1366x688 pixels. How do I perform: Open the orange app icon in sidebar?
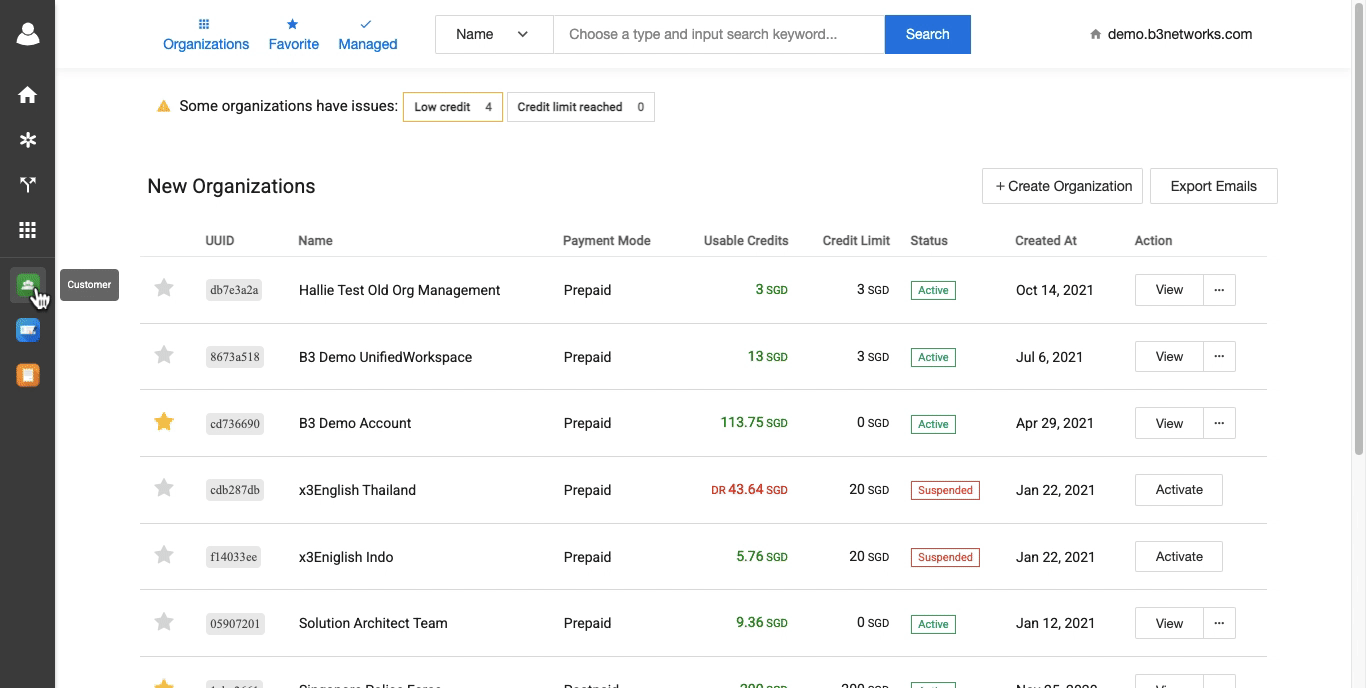[x=28, y=375]
